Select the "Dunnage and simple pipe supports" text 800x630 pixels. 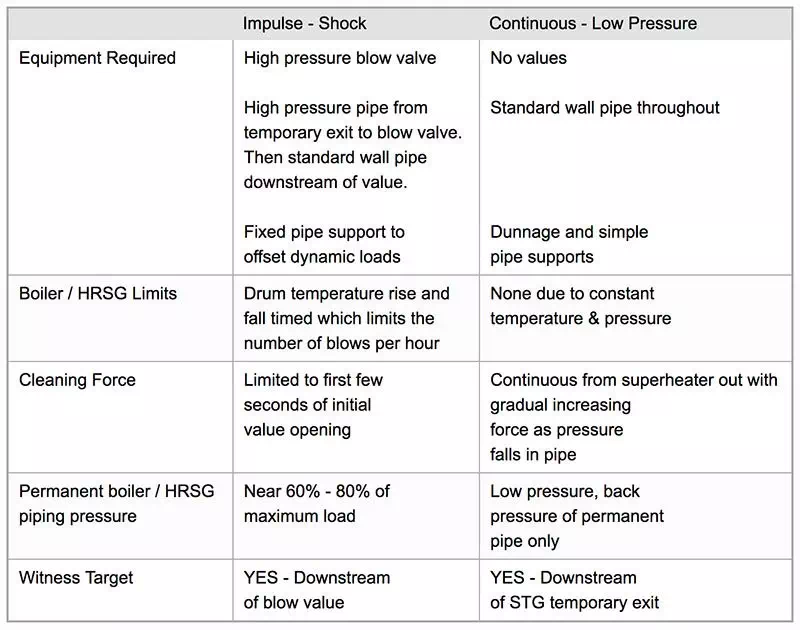pyautogui.click(x=569, y=244)
